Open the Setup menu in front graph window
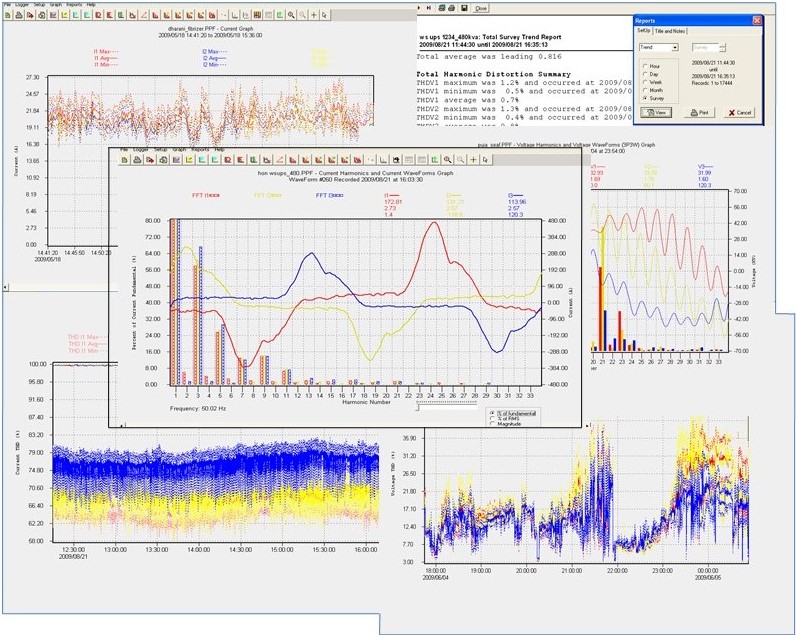The width and height of the screenshot is (796, 635). pos(160,150)
